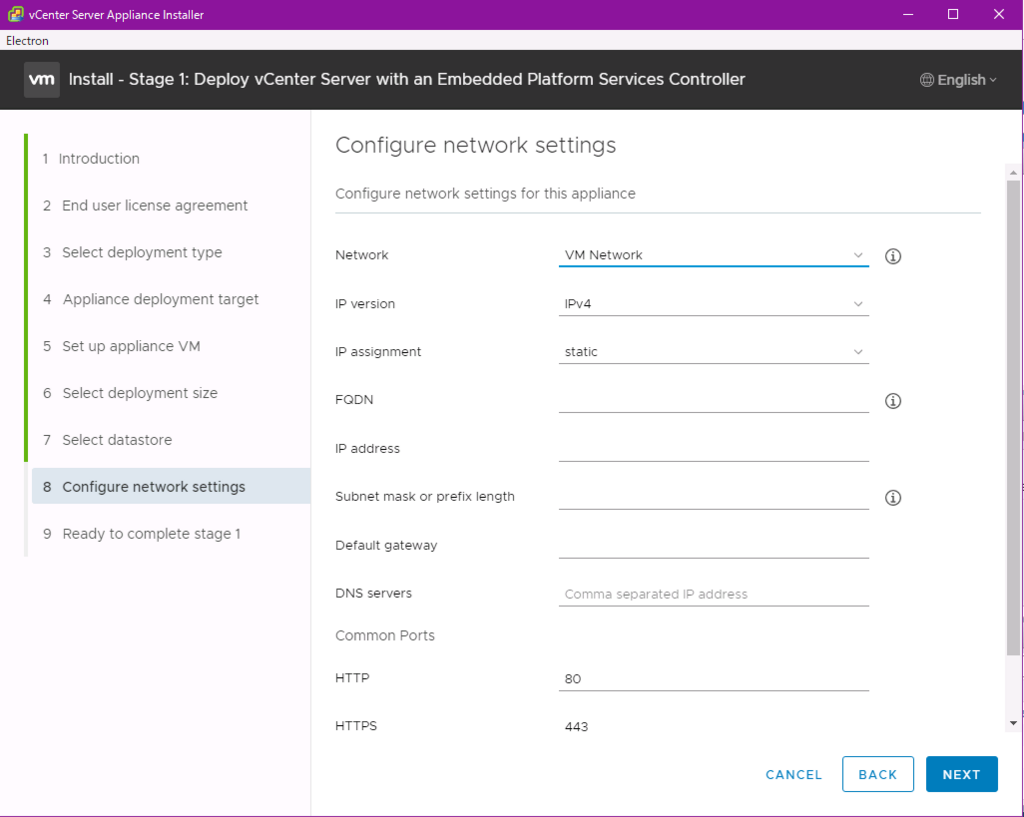Go to Set up appliance VM step

(121, 346)
